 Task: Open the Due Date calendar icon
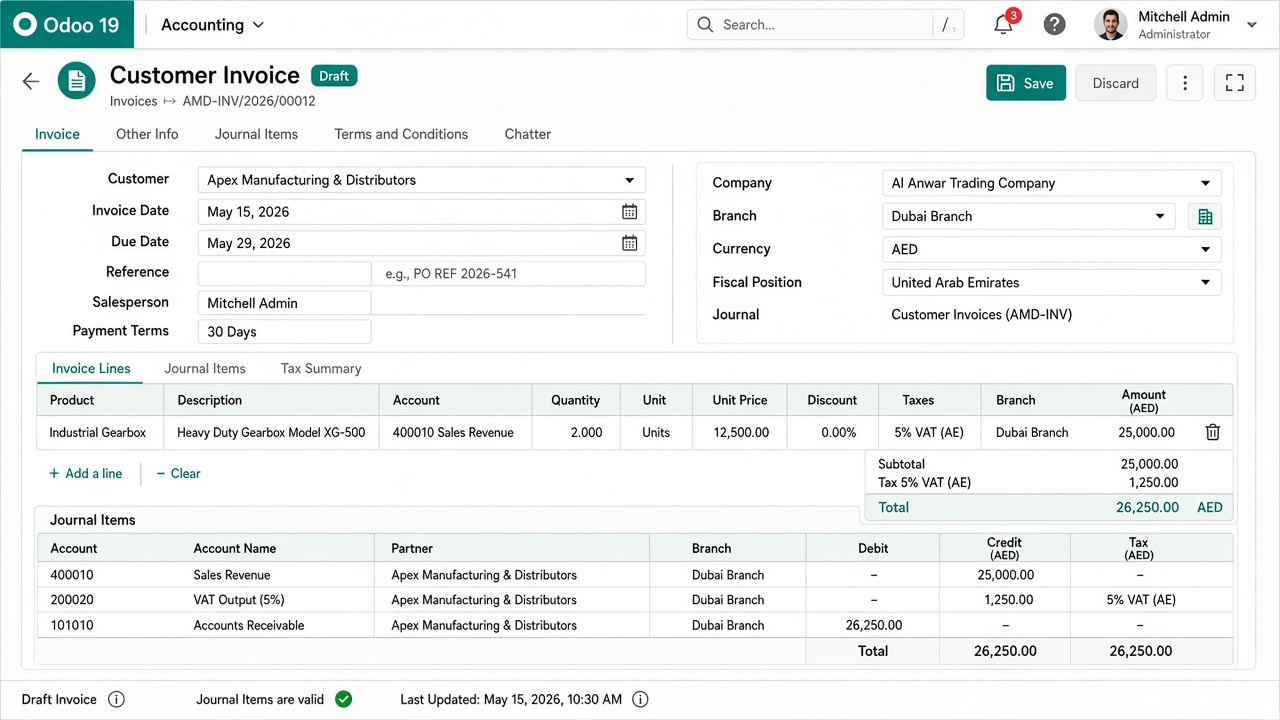point(630,242)
